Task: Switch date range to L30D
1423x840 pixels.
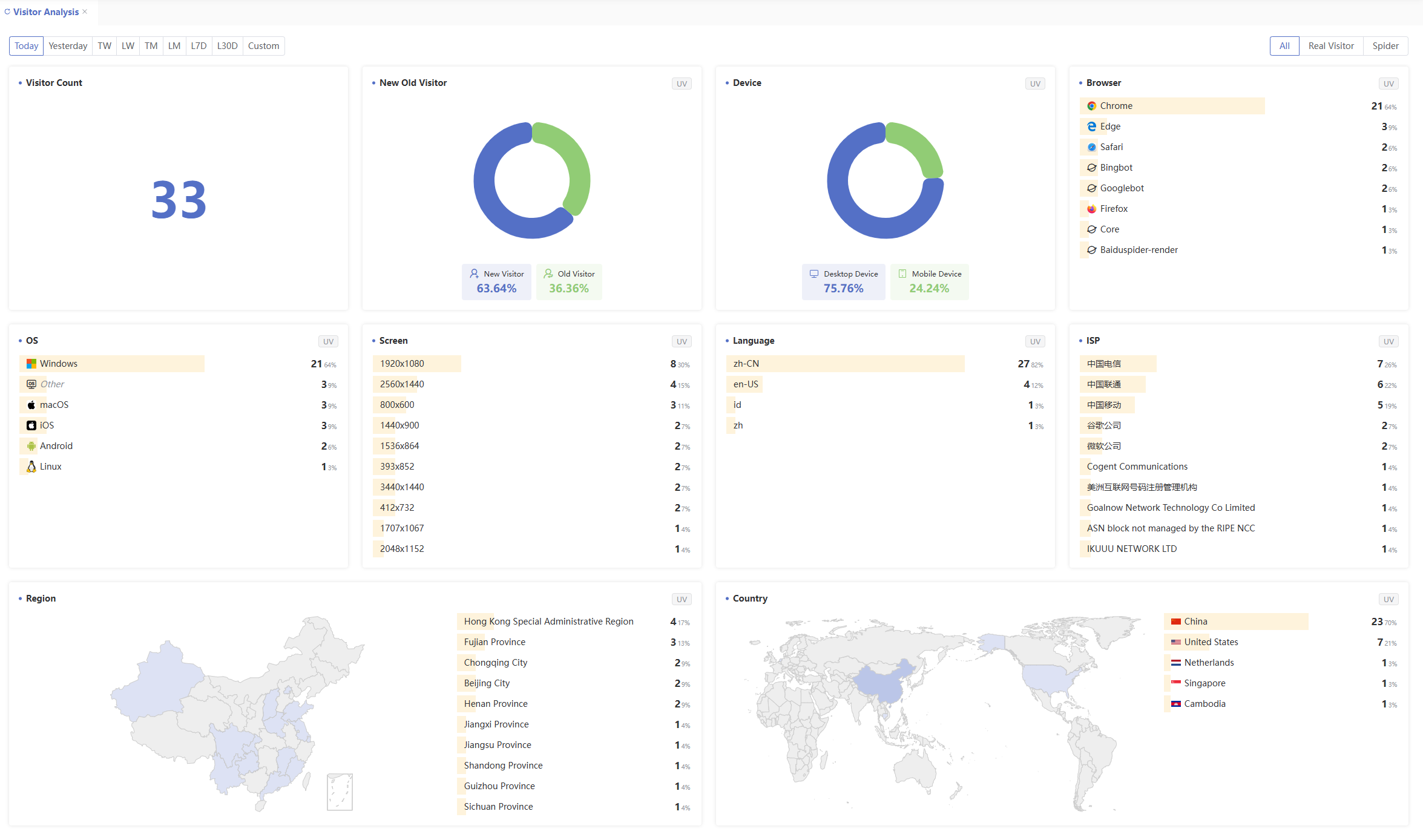Action: click(227, 46)
